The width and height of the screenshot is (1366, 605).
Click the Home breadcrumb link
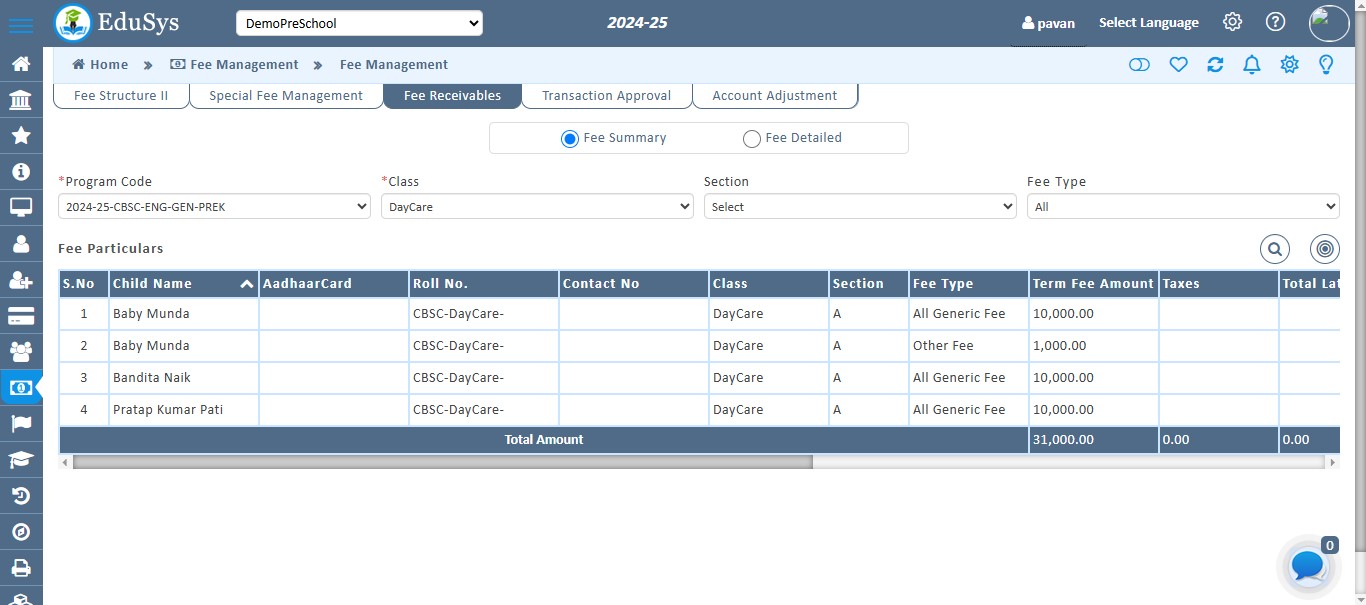[x=100, y=65]
